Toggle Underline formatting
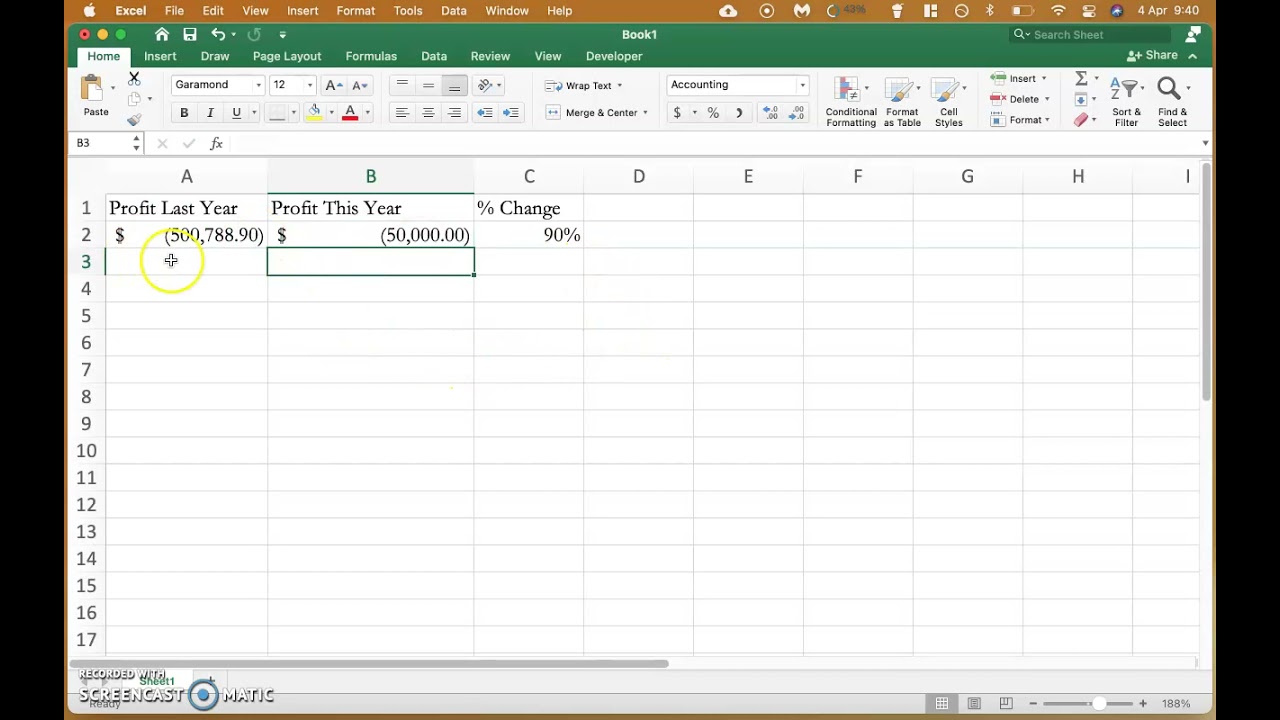 pyautogui.click(x=236, y=113)
